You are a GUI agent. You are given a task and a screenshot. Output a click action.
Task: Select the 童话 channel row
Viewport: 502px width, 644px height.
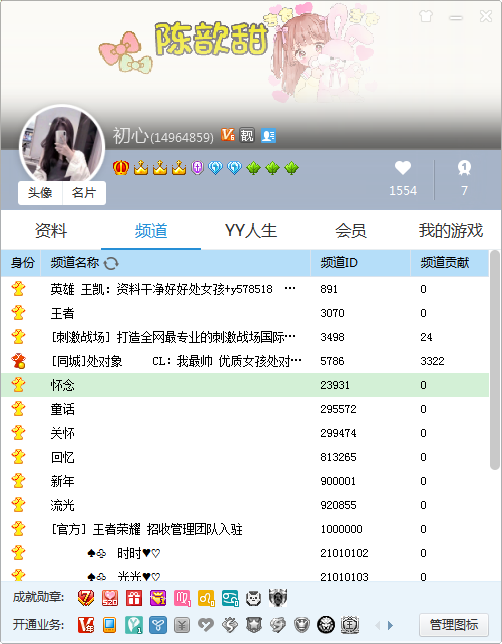point(245,409)
